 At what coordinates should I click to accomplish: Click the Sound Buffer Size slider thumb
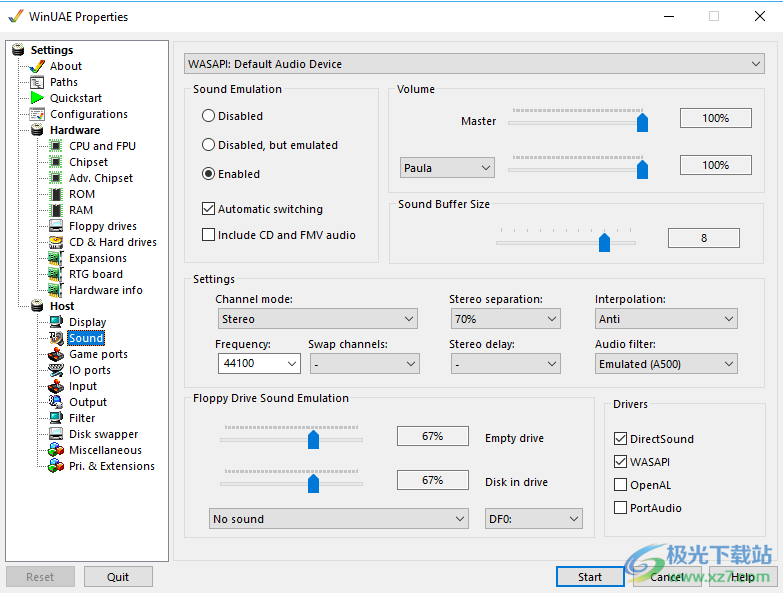coord(604,242)
